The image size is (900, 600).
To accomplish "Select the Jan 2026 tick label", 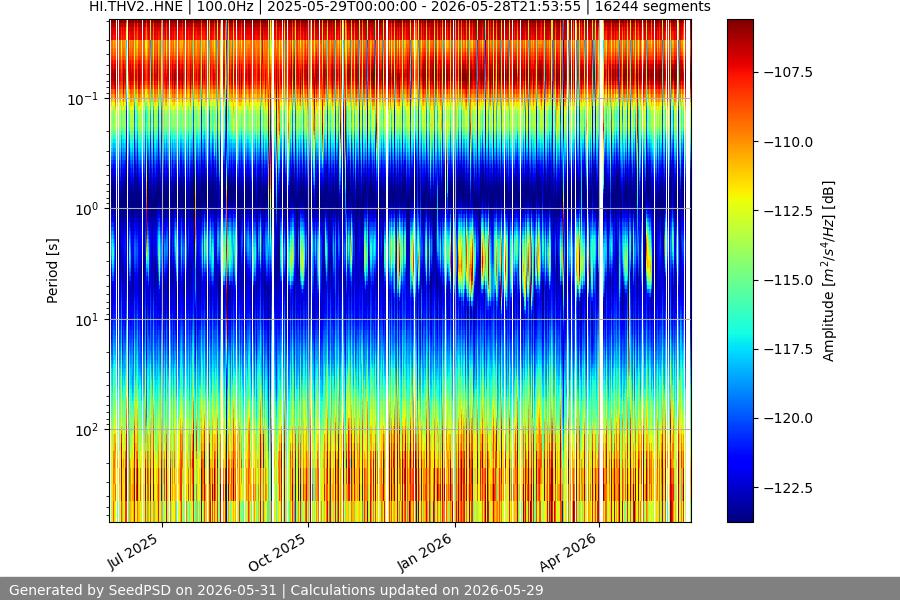I will 425,553.
